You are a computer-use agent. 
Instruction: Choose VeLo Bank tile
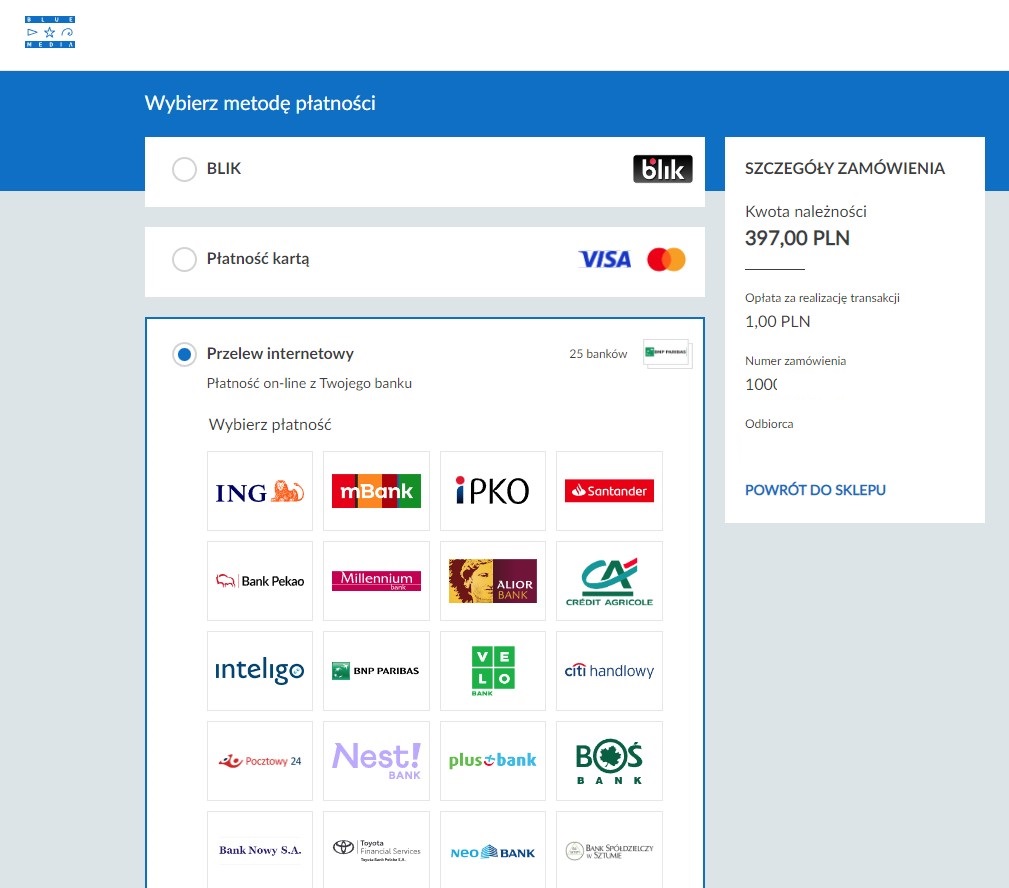coord(493,671)
